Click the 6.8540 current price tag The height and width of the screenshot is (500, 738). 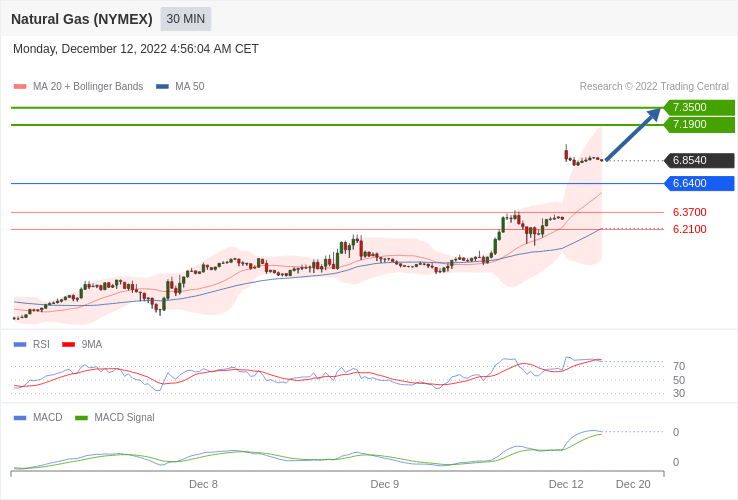pos(698,160)
